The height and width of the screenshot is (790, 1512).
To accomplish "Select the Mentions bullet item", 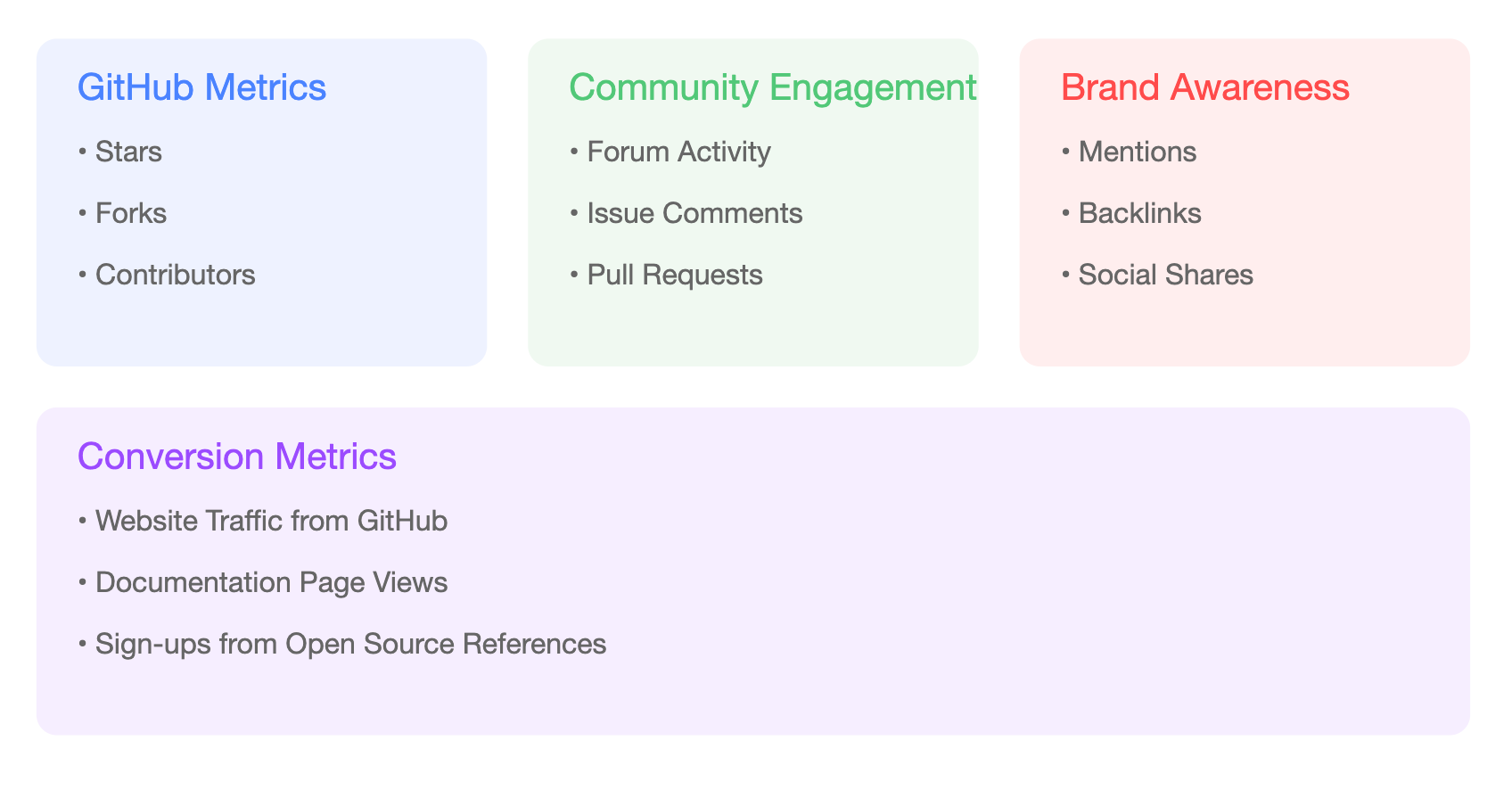I will pyautogui.click(x=1129, y=152).
